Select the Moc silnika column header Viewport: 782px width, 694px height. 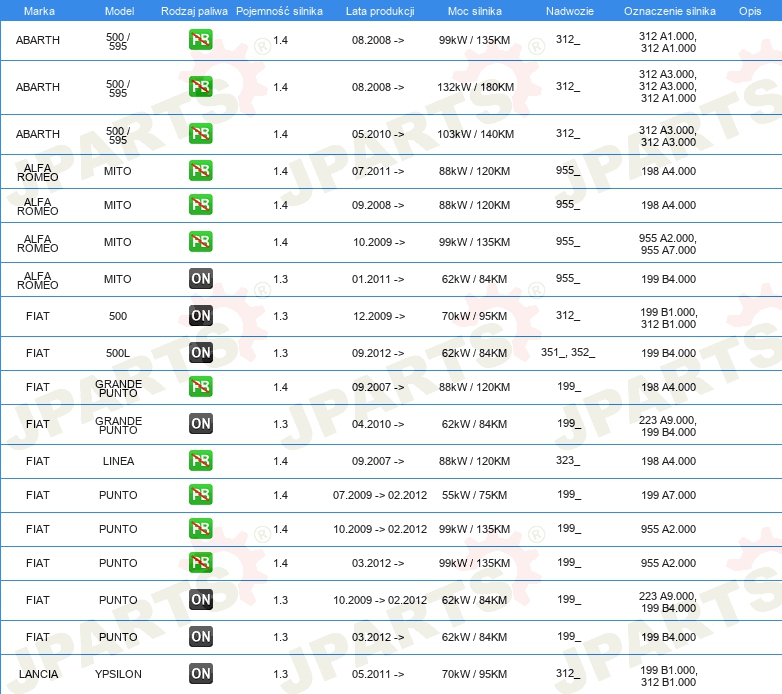pos(476,10)
